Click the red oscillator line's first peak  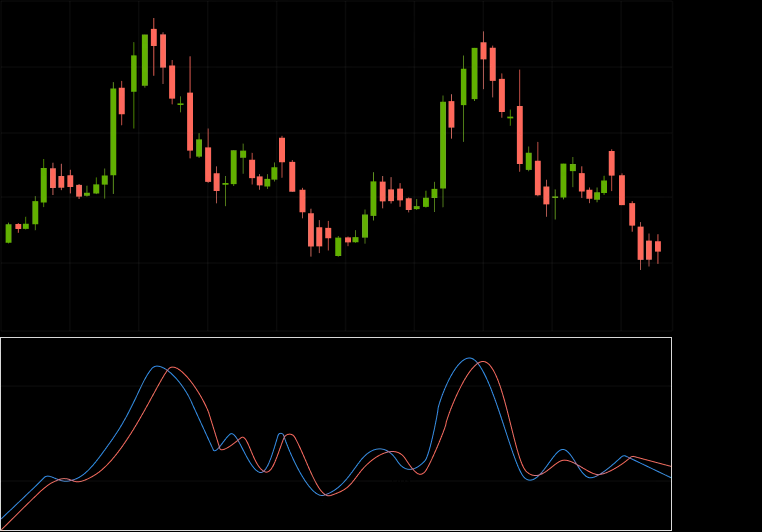tap(173, 368)
